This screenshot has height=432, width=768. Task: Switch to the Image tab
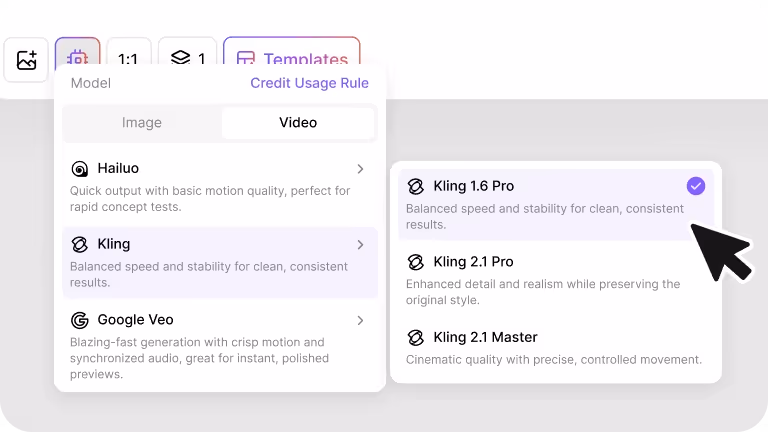pyautogui.click(x=142, y=123)
